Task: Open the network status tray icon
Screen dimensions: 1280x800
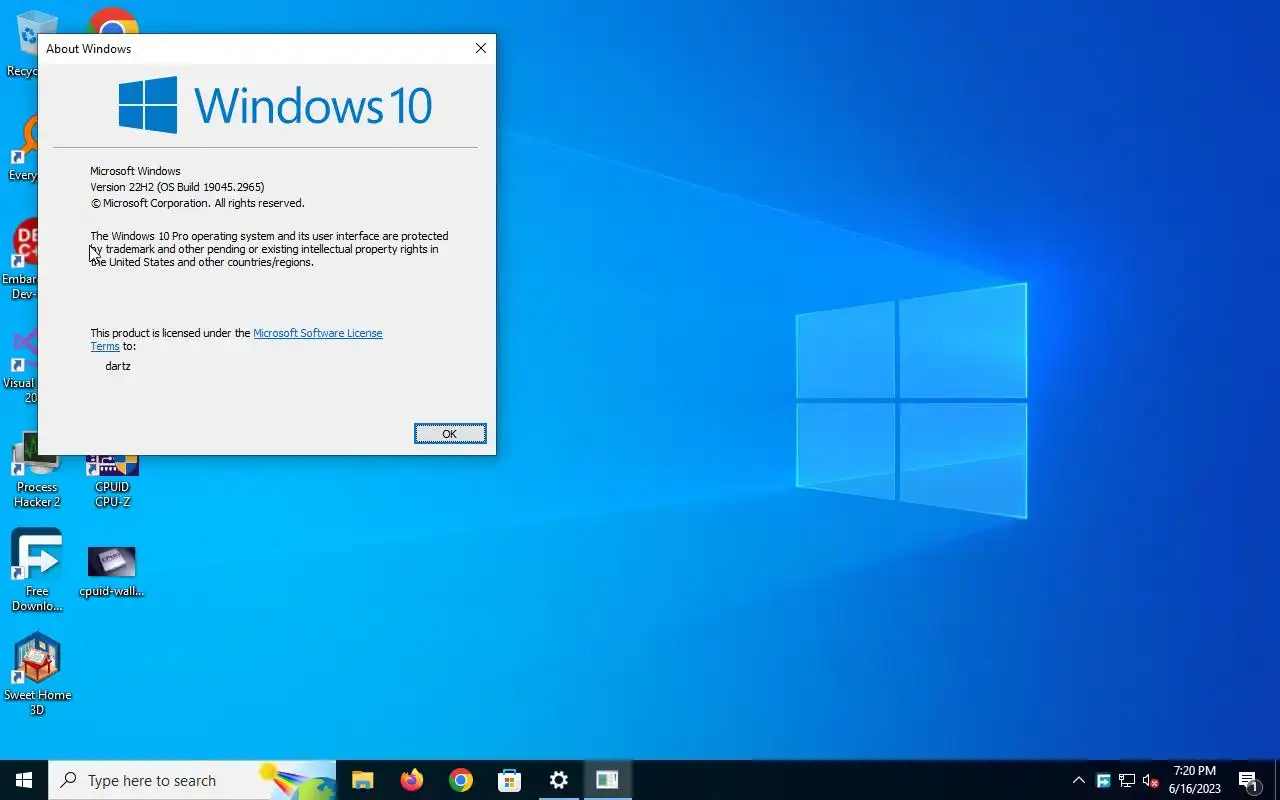Action: 1127,780
